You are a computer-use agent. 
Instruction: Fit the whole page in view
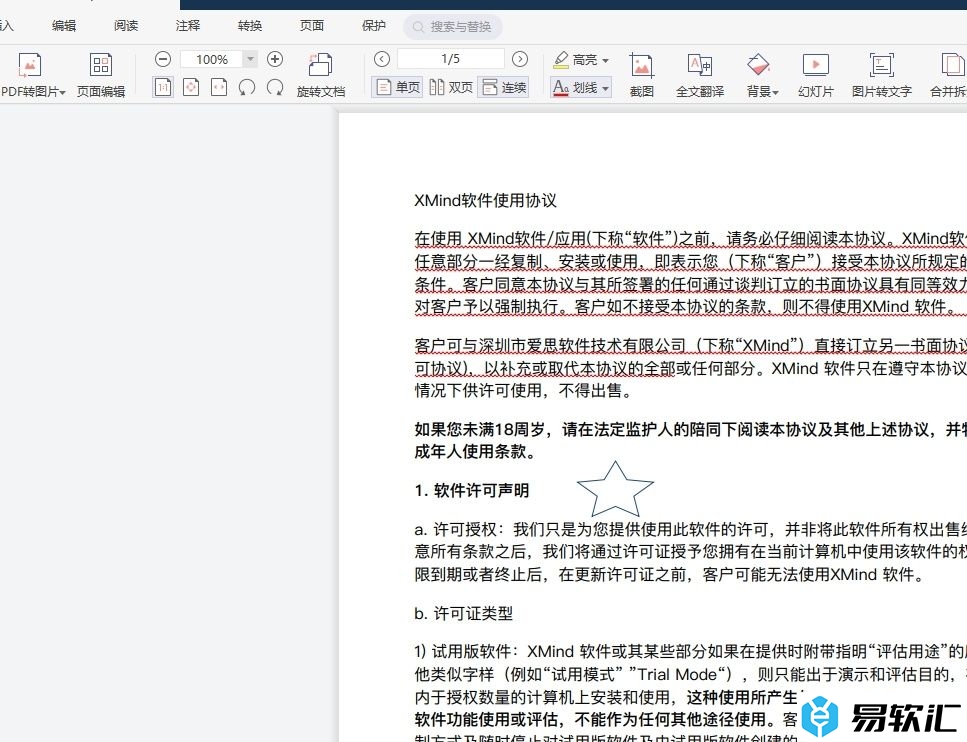191,87
